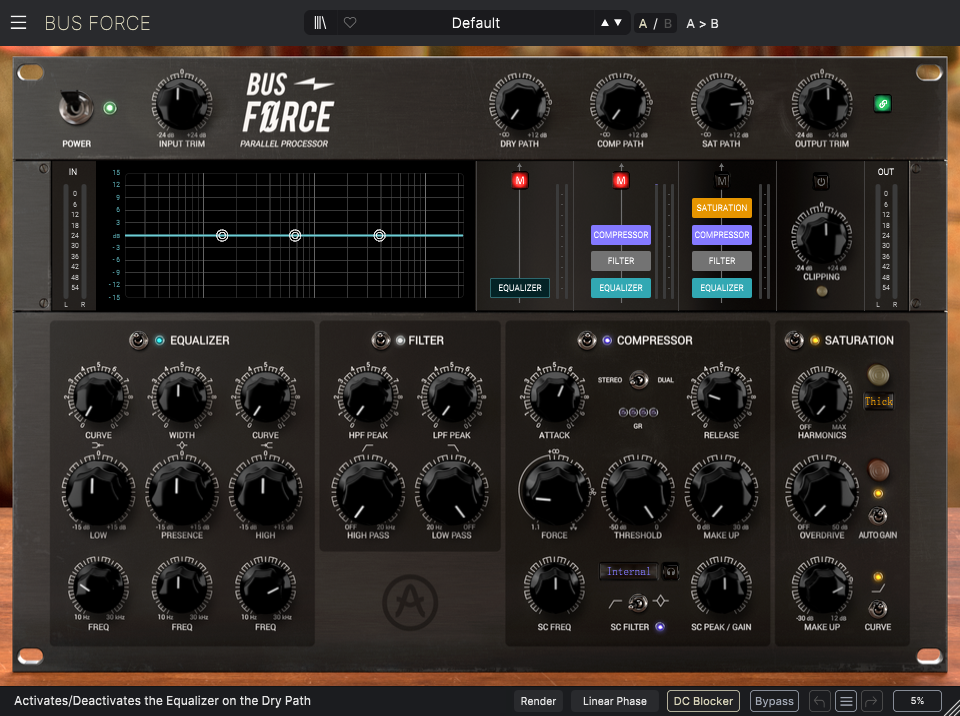This screenshot has width=960, height=716.
Task: Select the next preset with down arrow
Action: (x=618, y=23)
